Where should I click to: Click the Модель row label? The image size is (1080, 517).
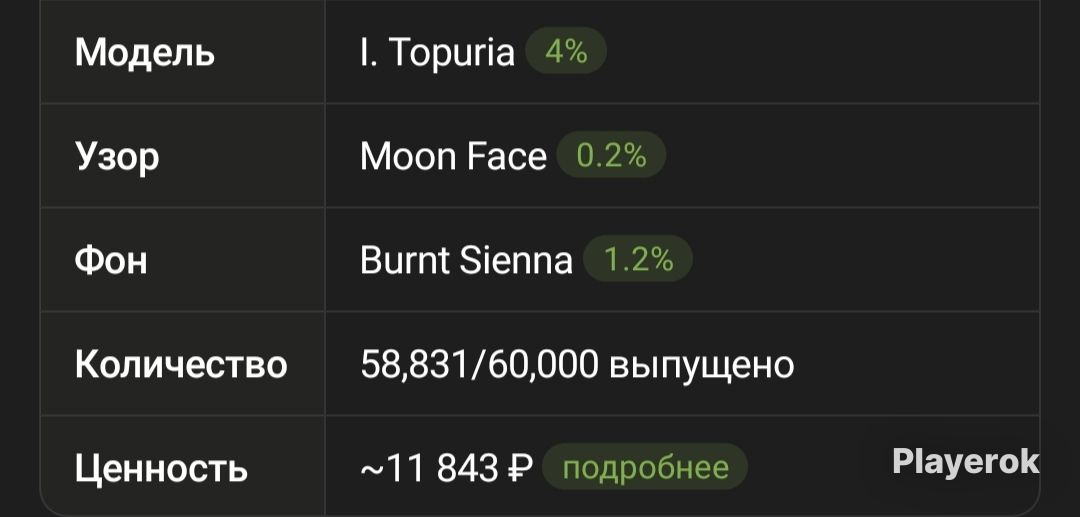click(x=145, y=53)
